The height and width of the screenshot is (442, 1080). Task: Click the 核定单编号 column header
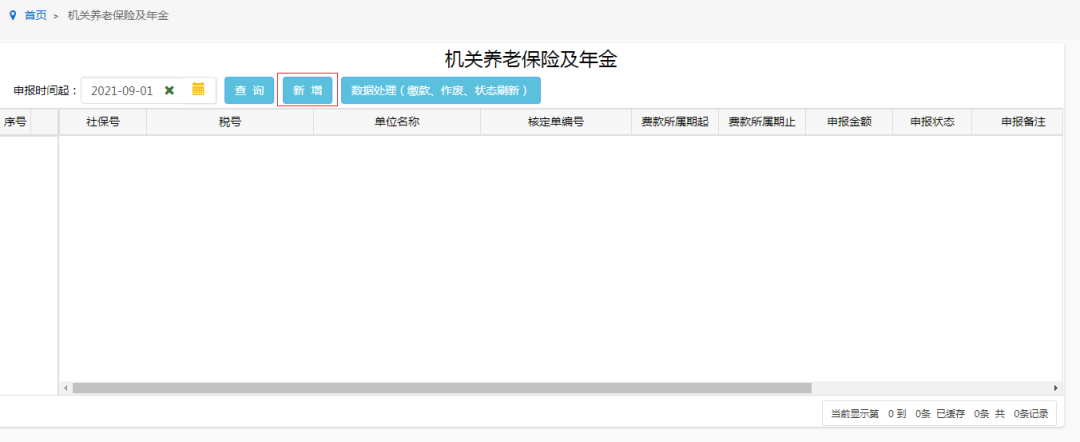tap(556, 122)
